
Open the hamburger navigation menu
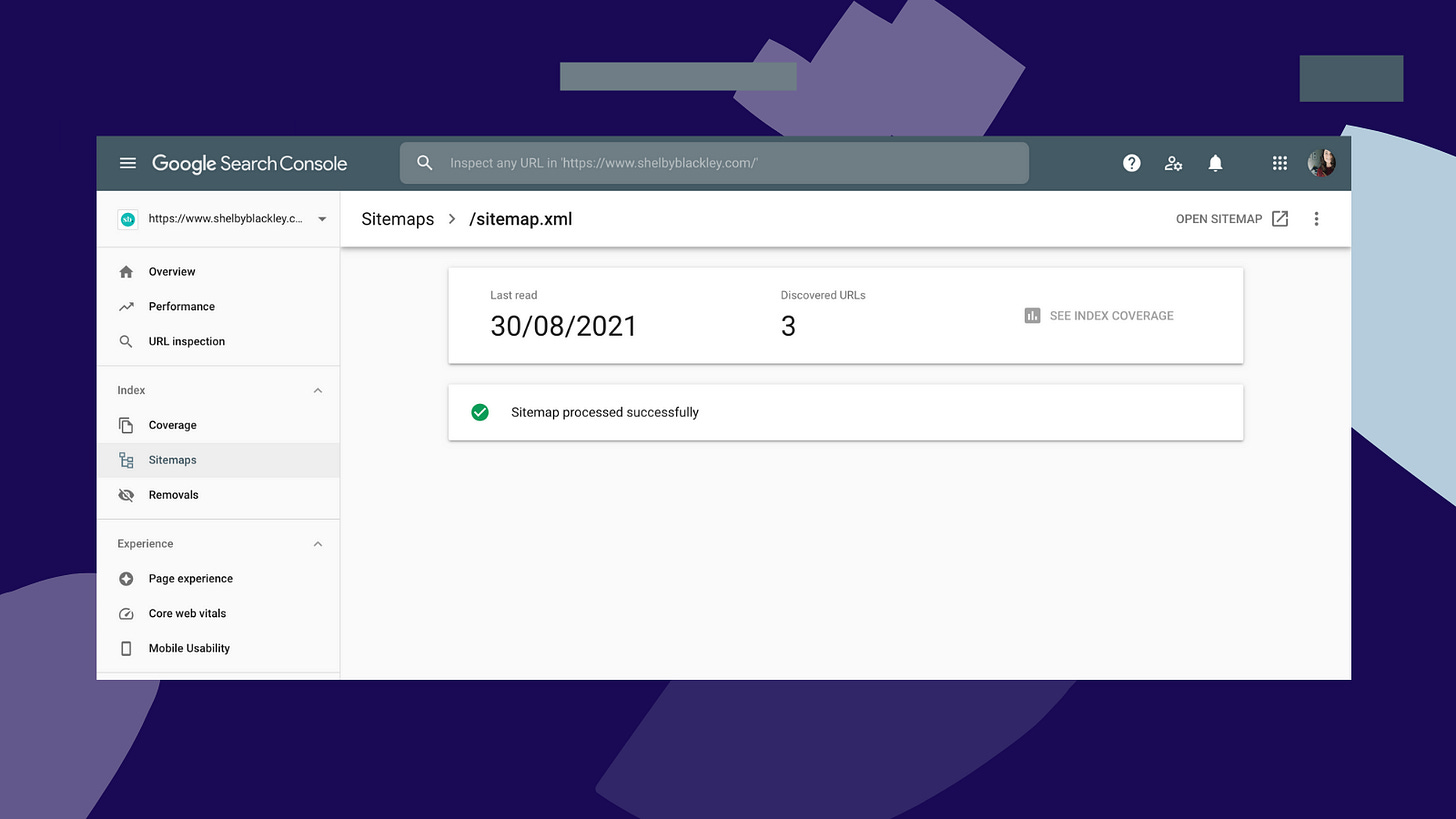pos(128,163)
